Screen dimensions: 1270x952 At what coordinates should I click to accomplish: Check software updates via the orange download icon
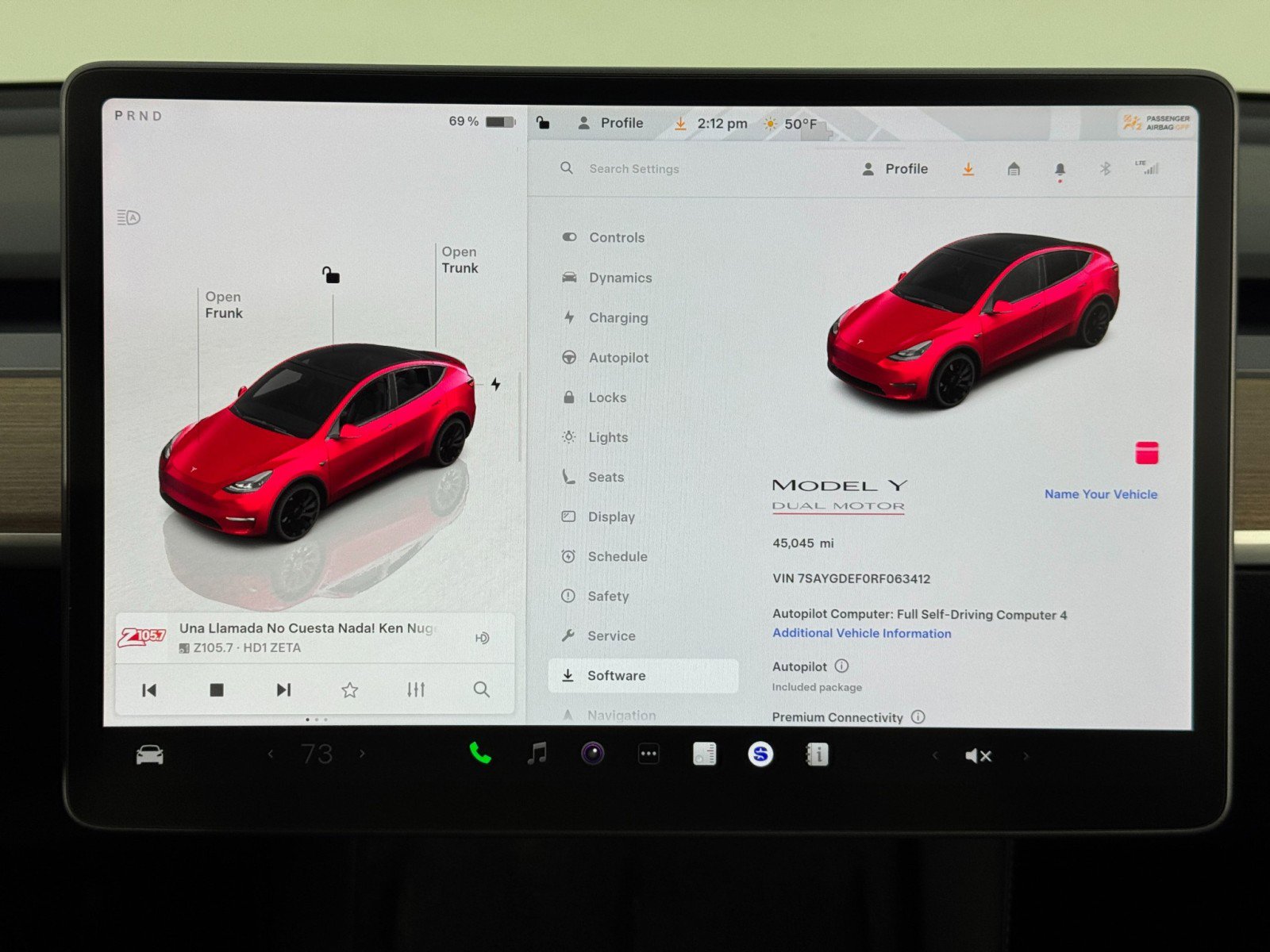click(968, 168)
